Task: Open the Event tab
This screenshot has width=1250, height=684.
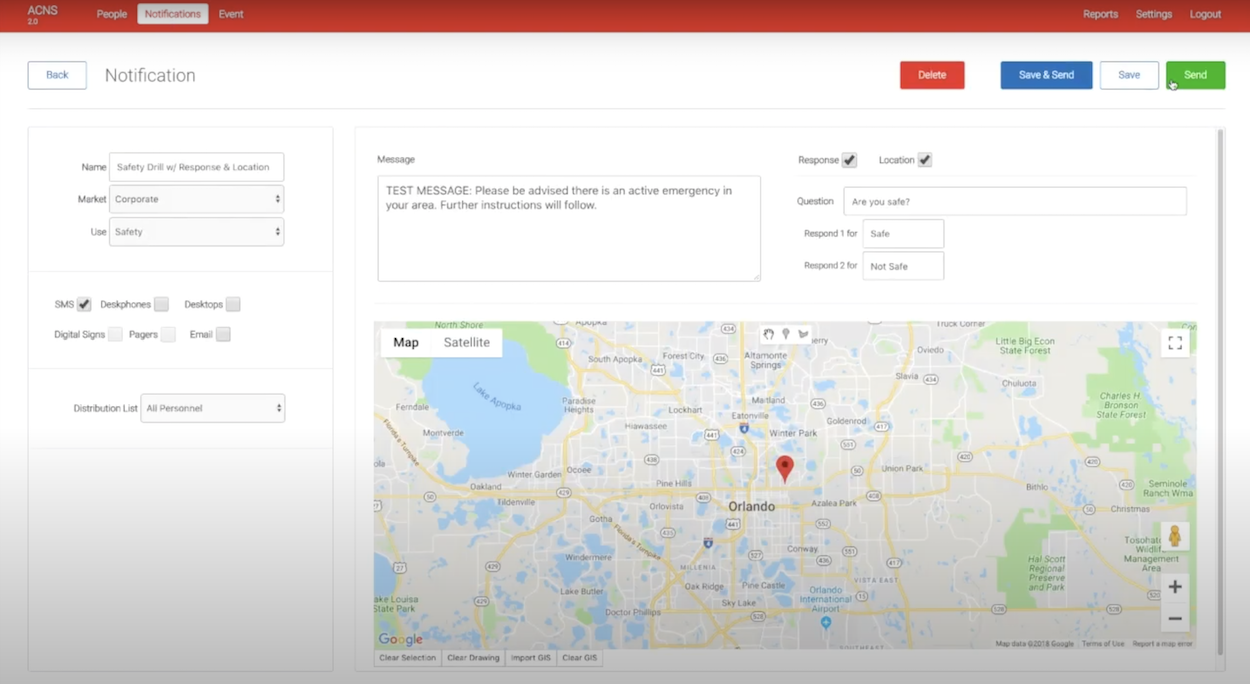Action: coord(231,14)
